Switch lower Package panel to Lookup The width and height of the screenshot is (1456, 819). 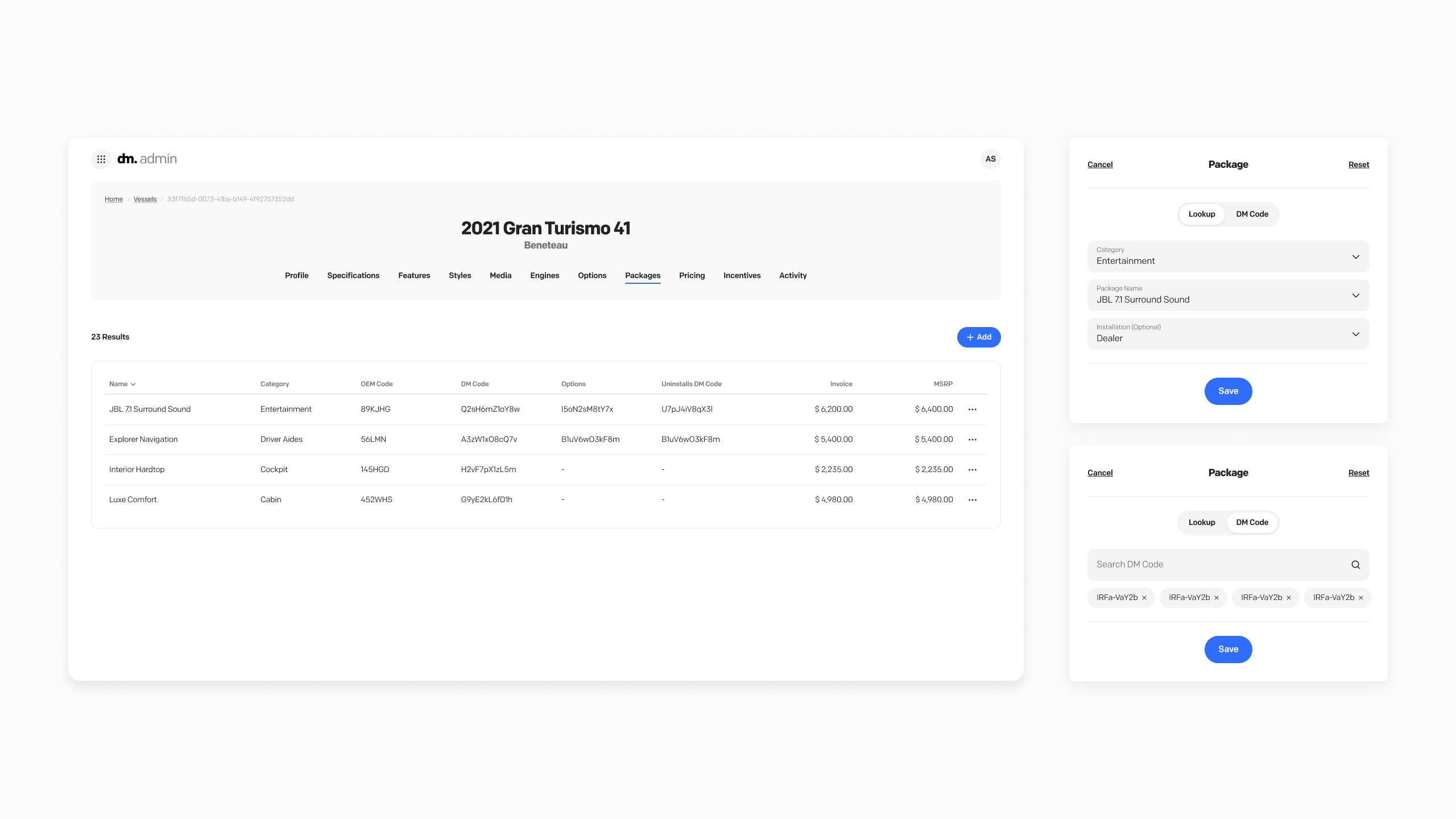coord(1202,523)
